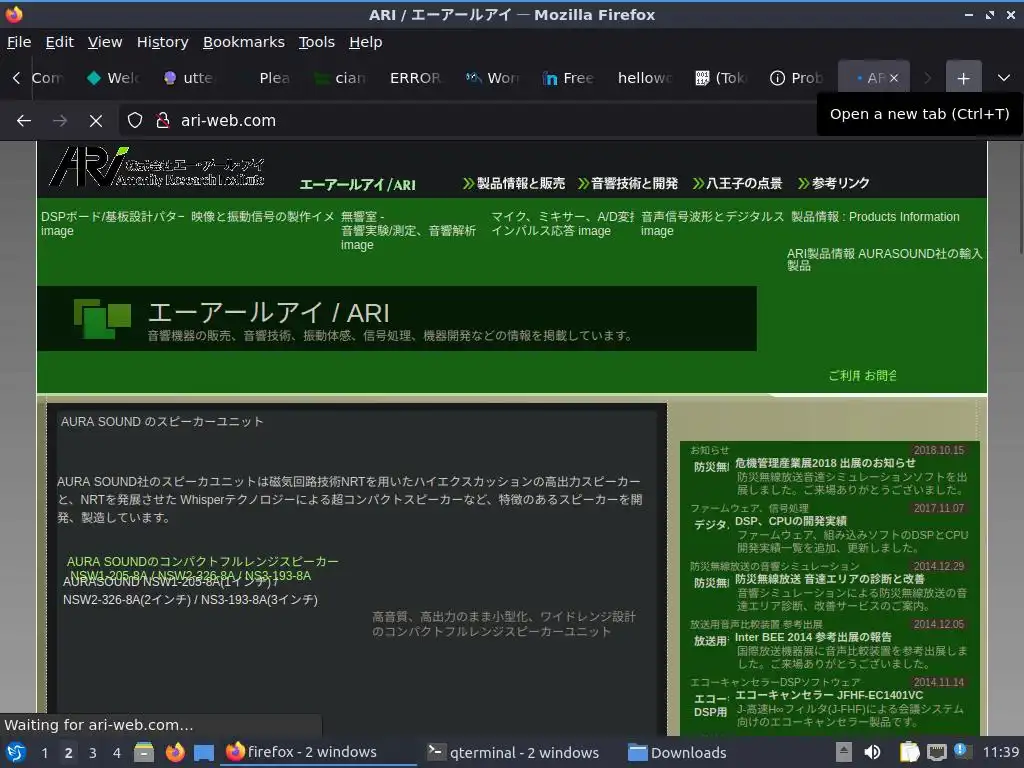
Task: Open Inter BEE 2014 参考出展の報告 news item
Action: [x=813, y=637]
